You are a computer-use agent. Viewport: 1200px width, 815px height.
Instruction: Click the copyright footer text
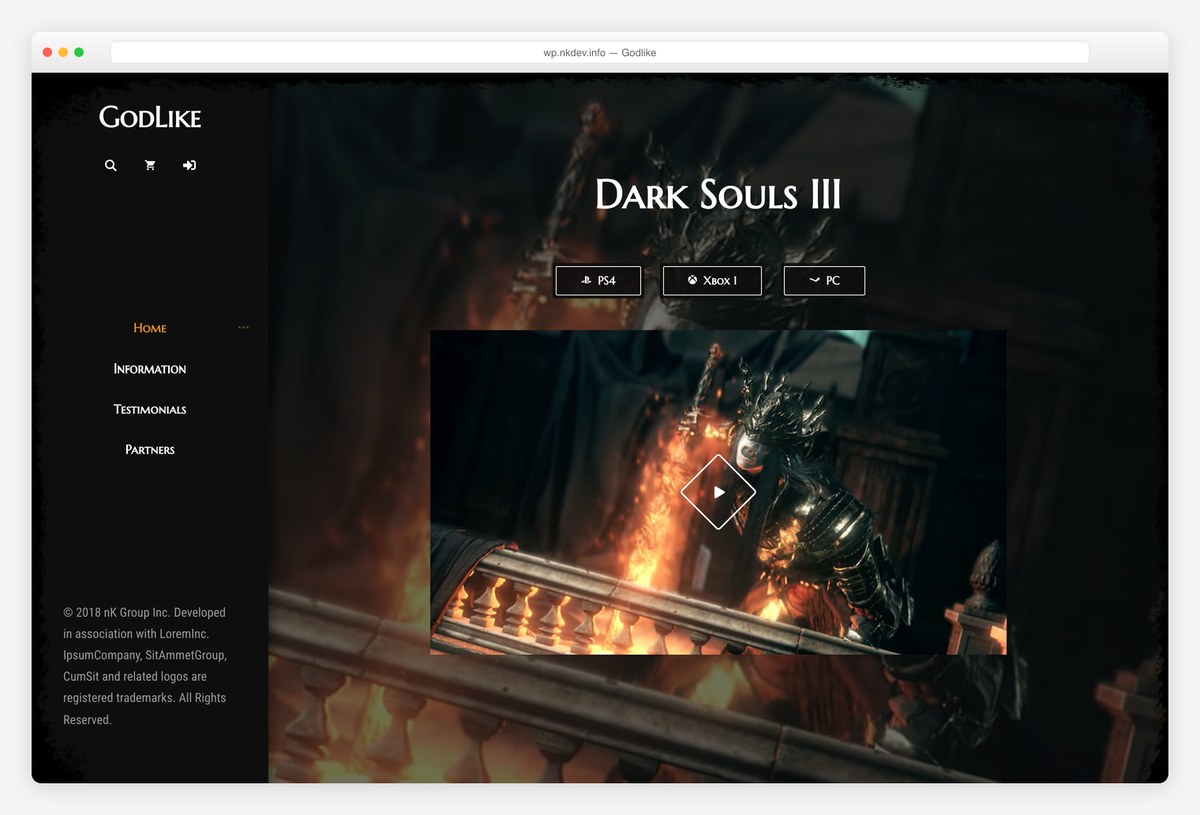pyautogui.click(x=146, y=666)
